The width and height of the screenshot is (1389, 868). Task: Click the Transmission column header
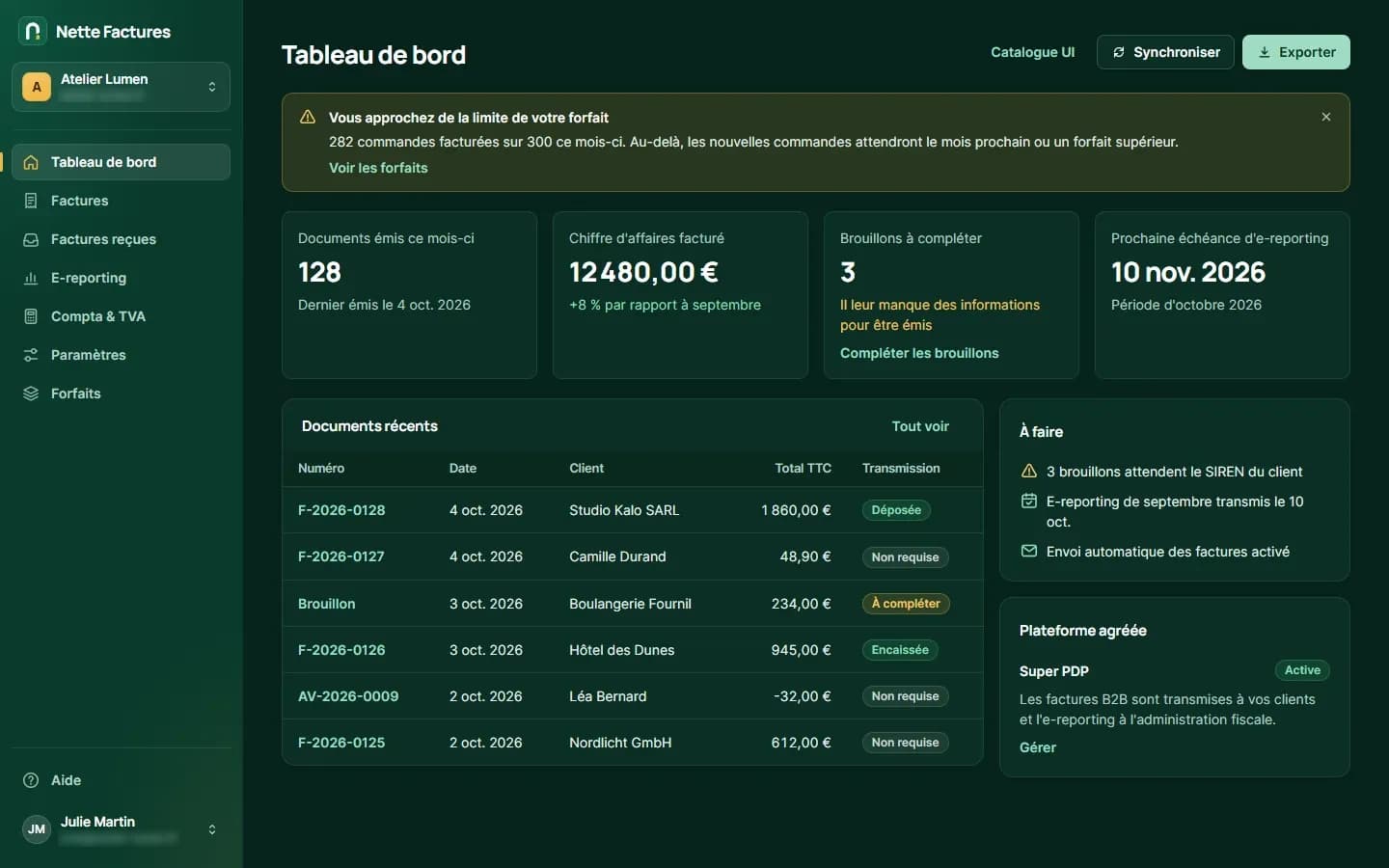click(x=901, y=468)
